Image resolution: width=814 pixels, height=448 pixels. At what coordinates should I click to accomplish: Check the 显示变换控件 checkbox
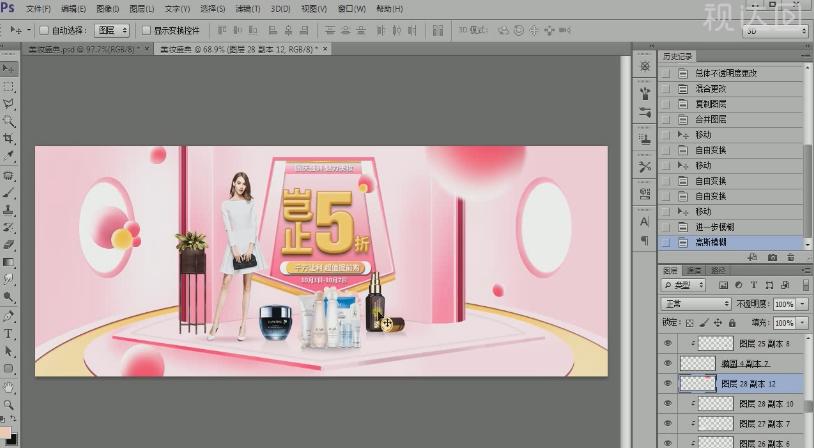(x=146, y=30)
